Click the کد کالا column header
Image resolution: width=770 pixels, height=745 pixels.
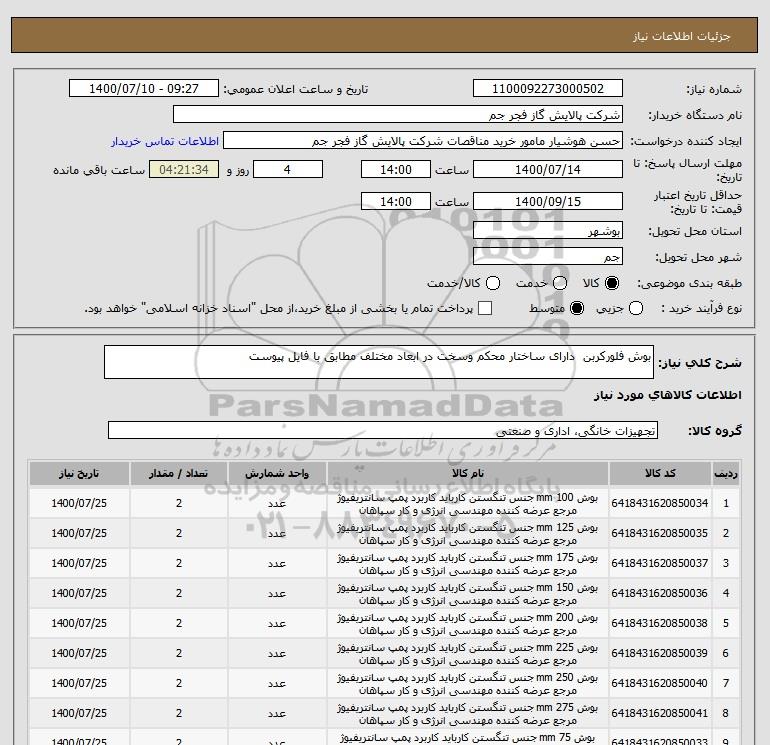click(660, 473)
